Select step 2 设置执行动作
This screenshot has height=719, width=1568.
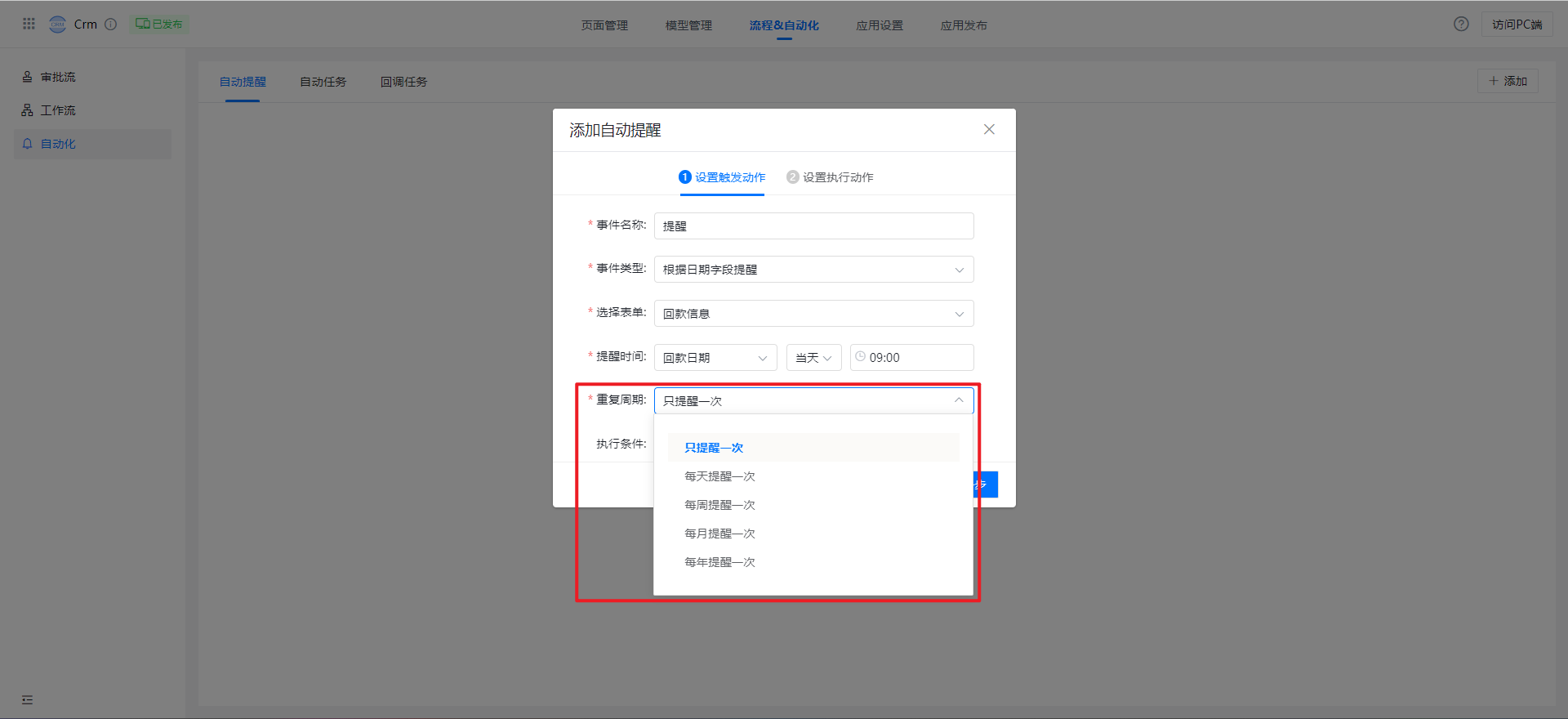click(x=830, y=177)
